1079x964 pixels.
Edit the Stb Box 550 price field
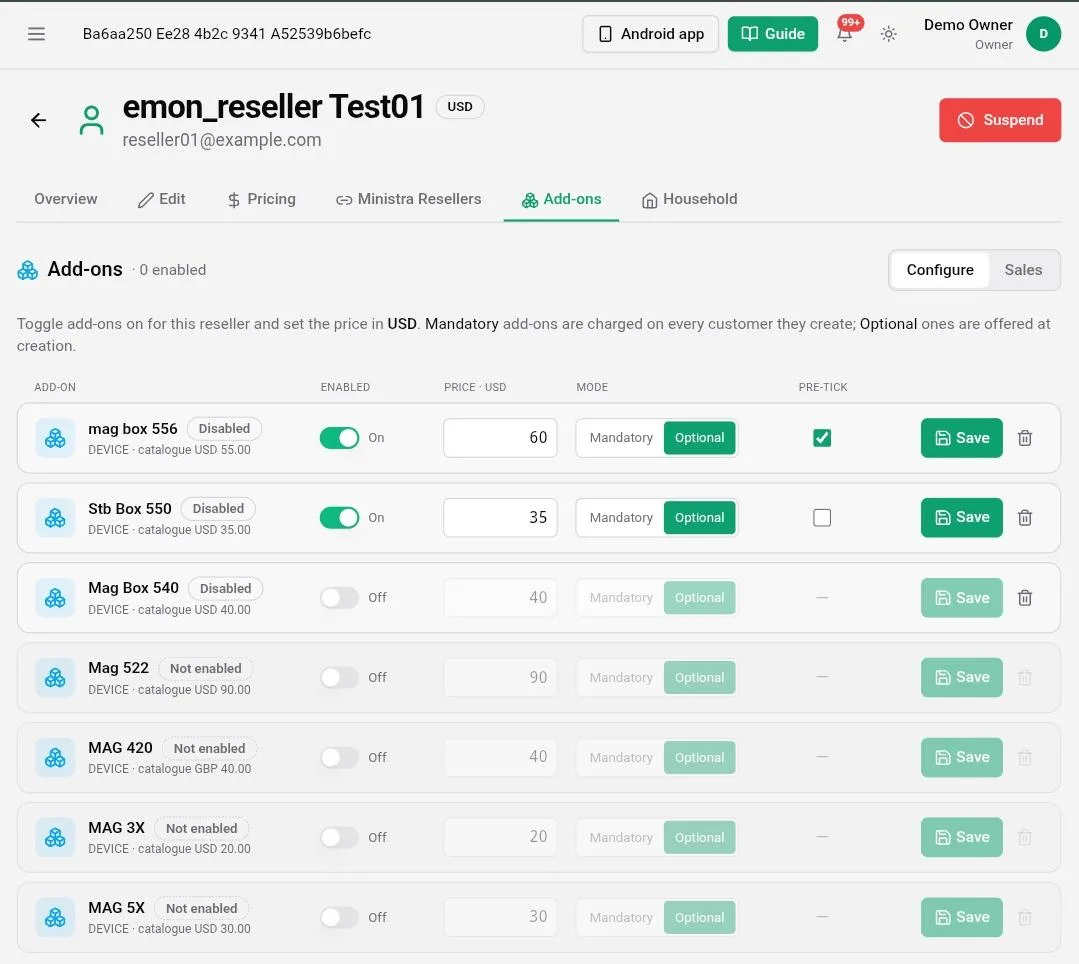(500, 517)
